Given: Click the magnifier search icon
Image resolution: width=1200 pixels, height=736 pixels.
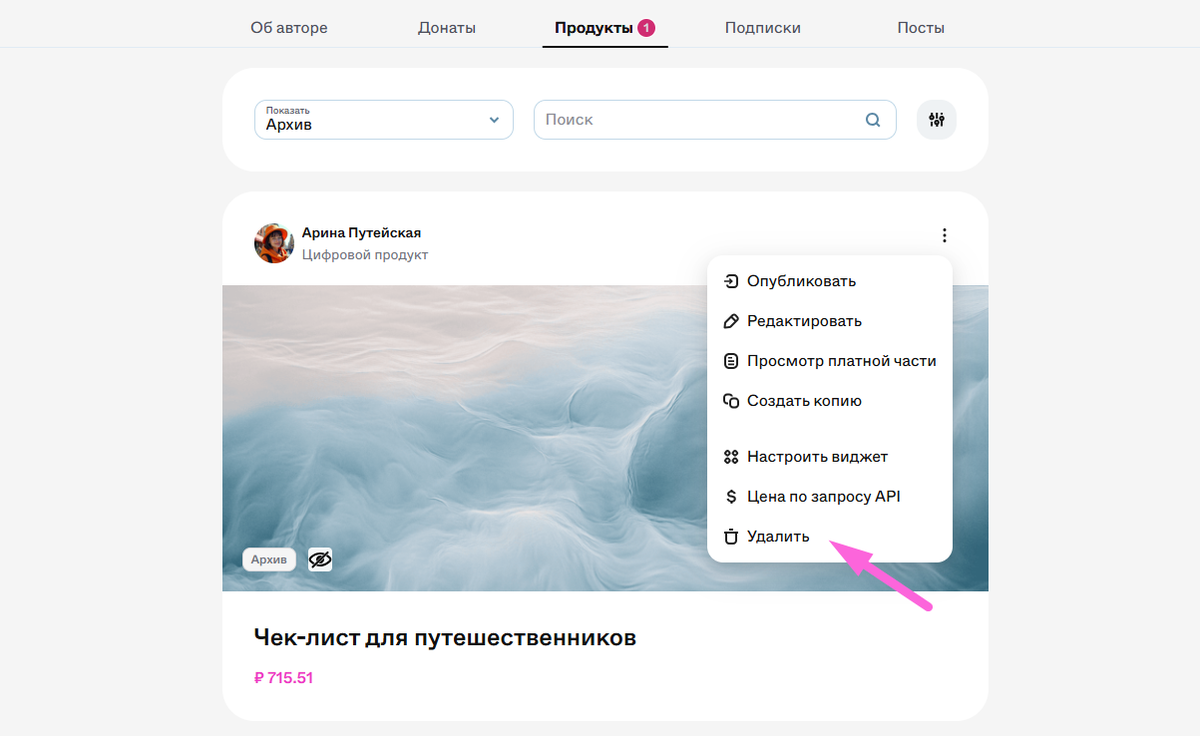Looking at the screenshot, I should [873, 120].
